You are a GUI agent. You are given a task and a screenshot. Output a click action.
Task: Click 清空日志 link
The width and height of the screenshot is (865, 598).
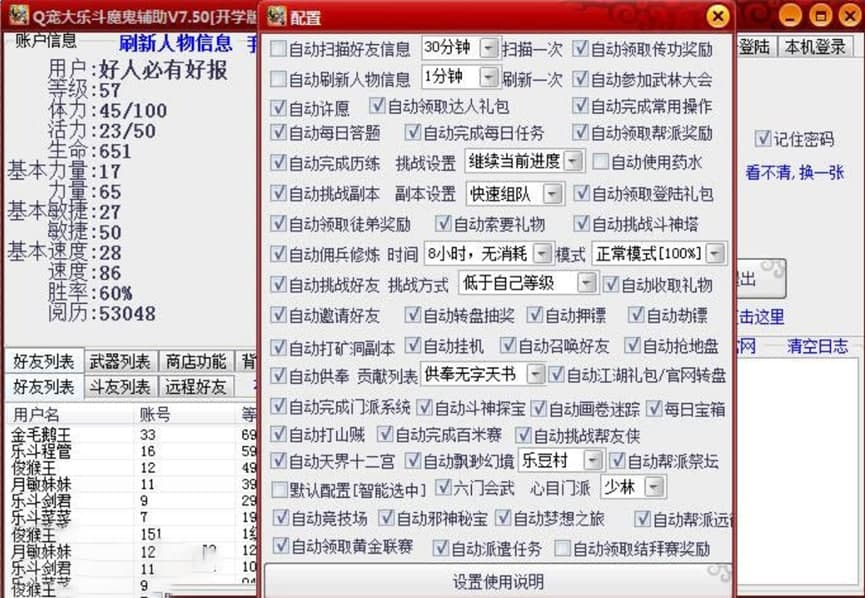pyautogui.click(x=817, y=346)
